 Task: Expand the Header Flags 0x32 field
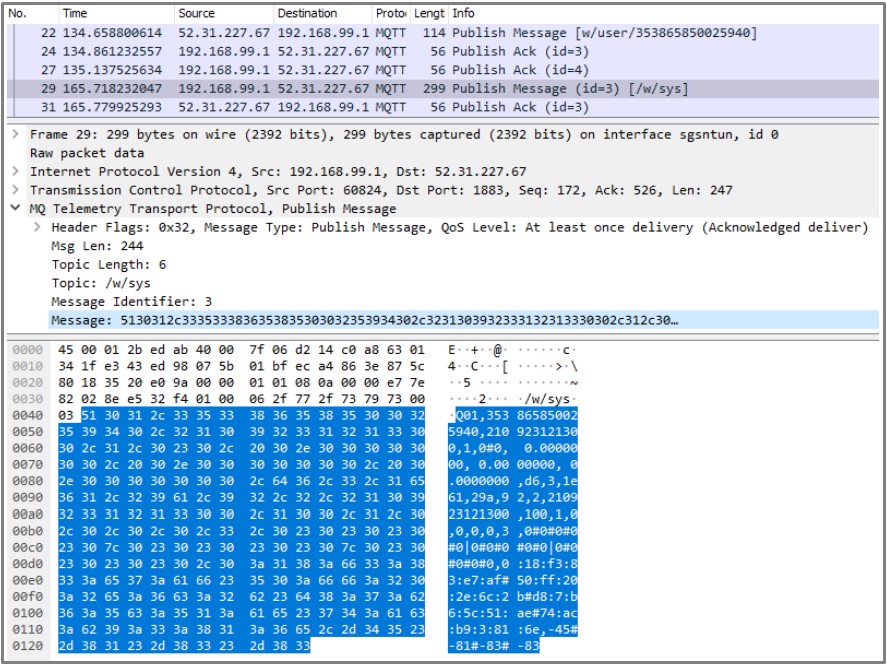39,228
